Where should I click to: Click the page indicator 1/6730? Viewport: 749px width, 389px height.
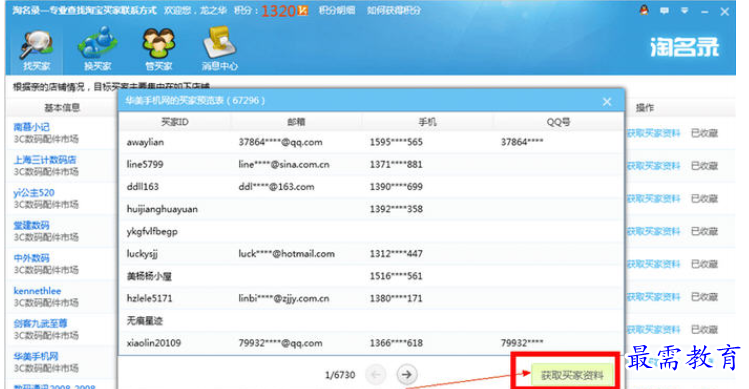[340, 375]
